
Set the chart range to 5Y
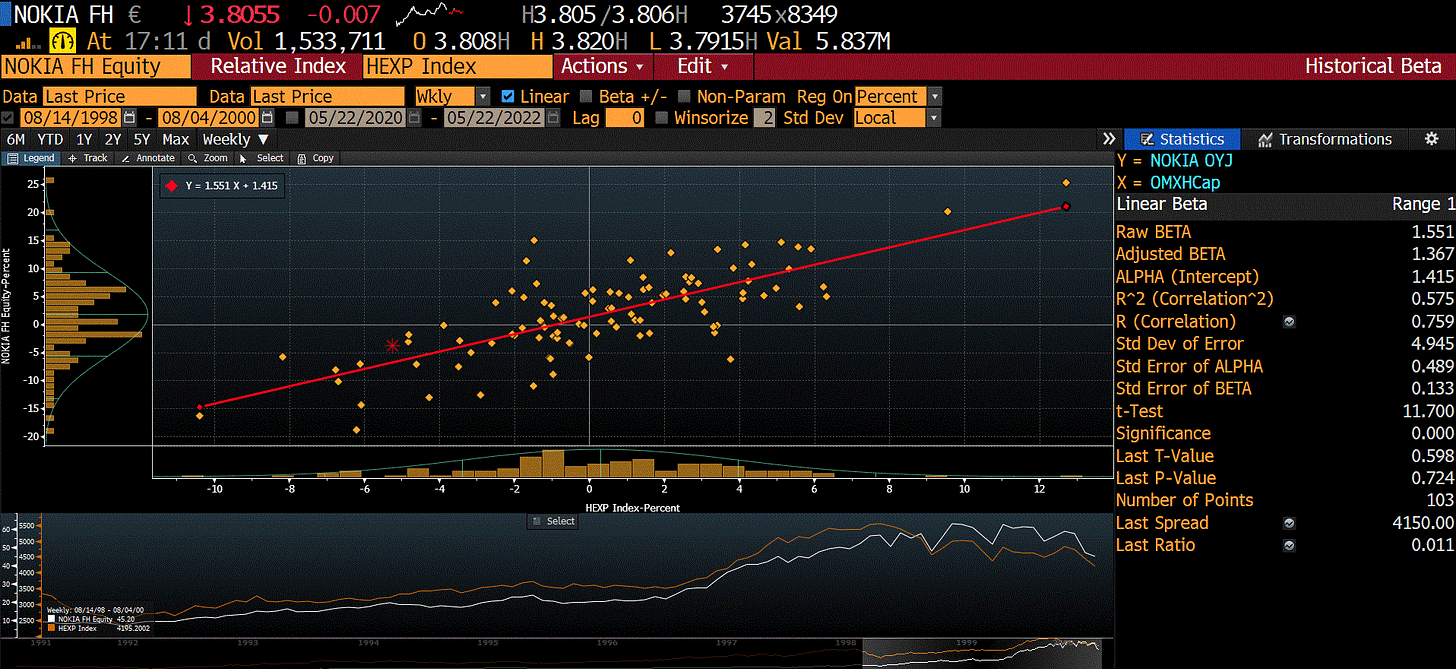click(142, 139)
